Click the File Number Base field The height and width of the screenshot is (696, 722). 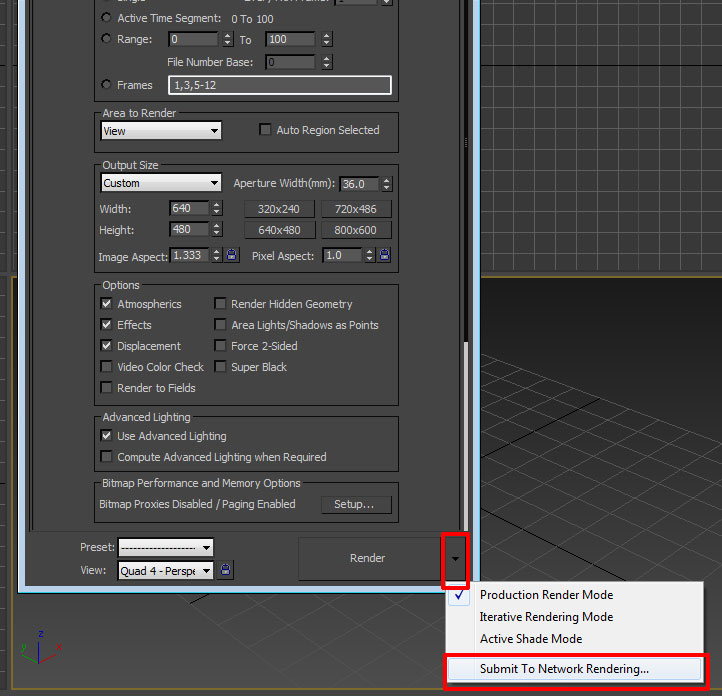click(291, 62)
